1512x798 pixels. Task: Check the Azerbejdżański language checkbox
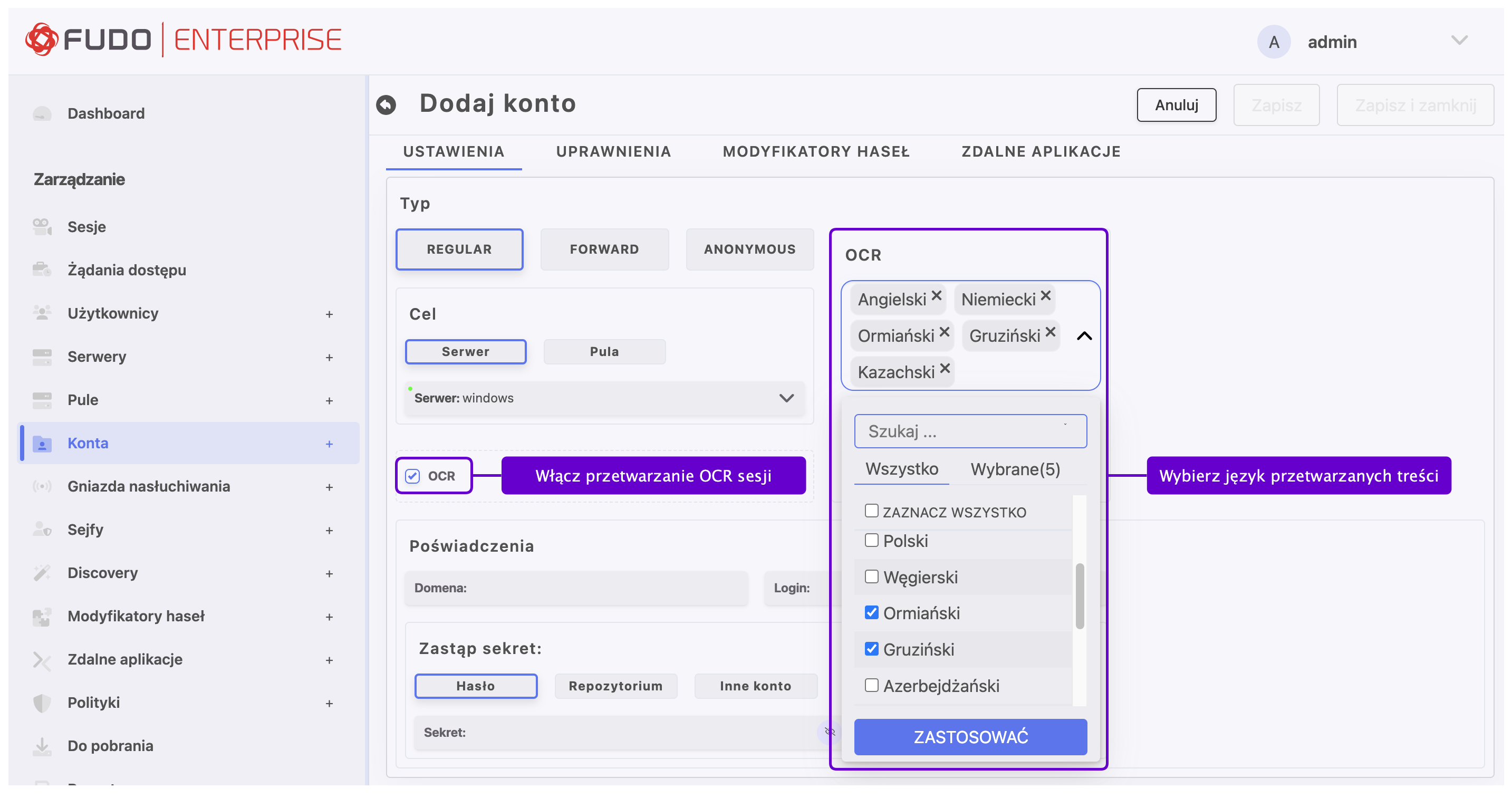[x=872, y=685]
